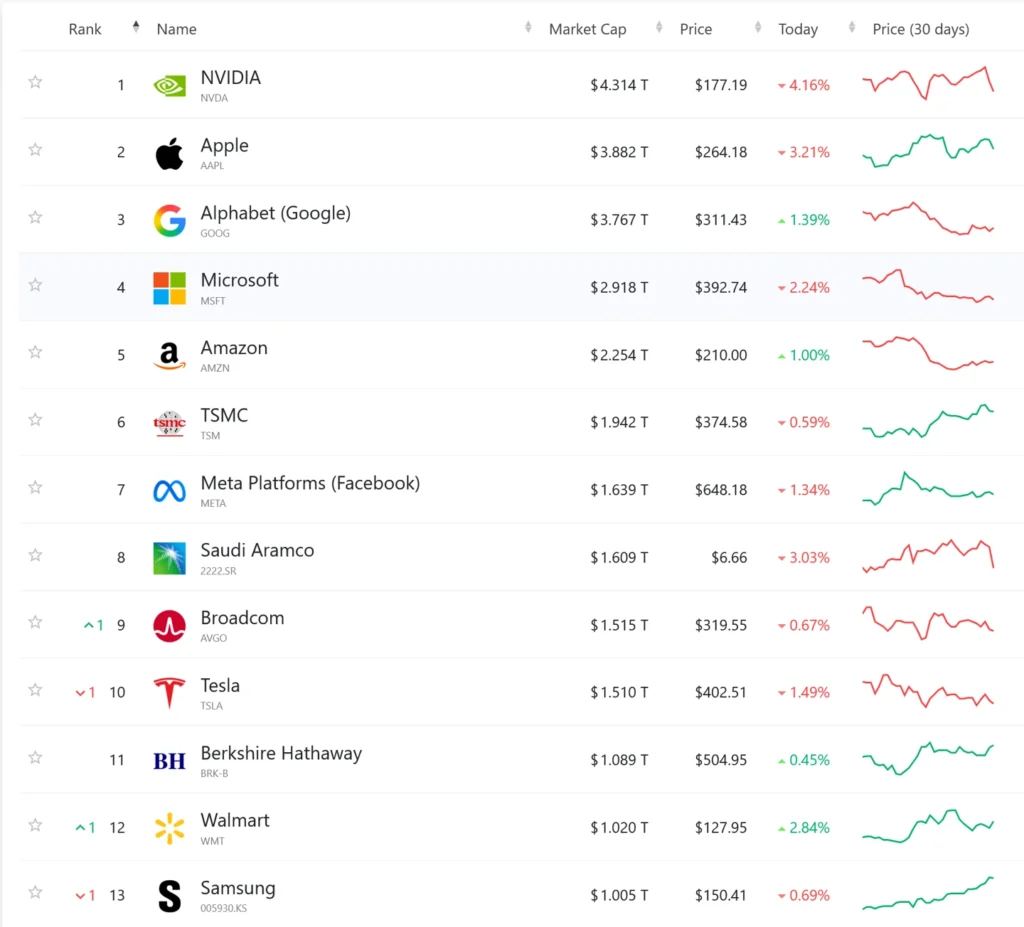Click the Tesla logo icon
Screen dimensions: 1024x927
(x=169, y=692)
